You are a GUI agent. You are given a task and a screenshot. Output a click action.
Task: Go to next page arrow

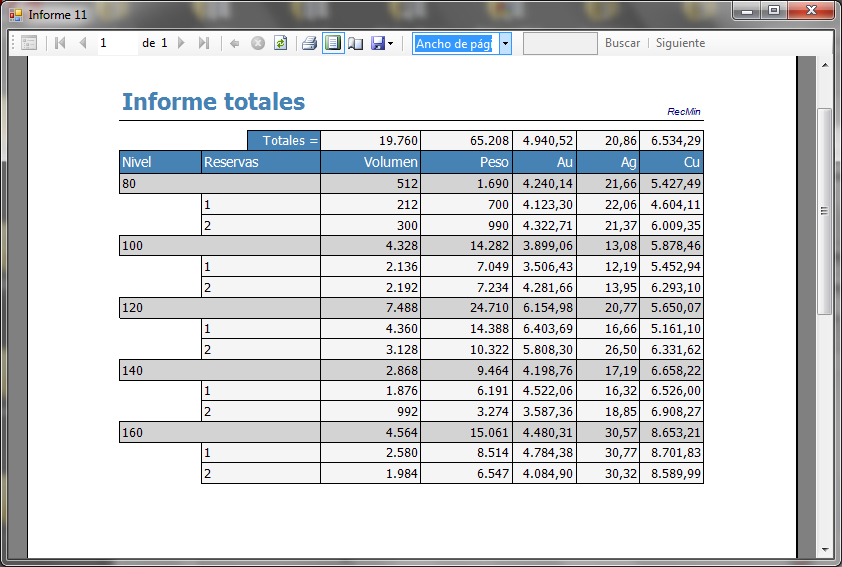pos(181,43)
